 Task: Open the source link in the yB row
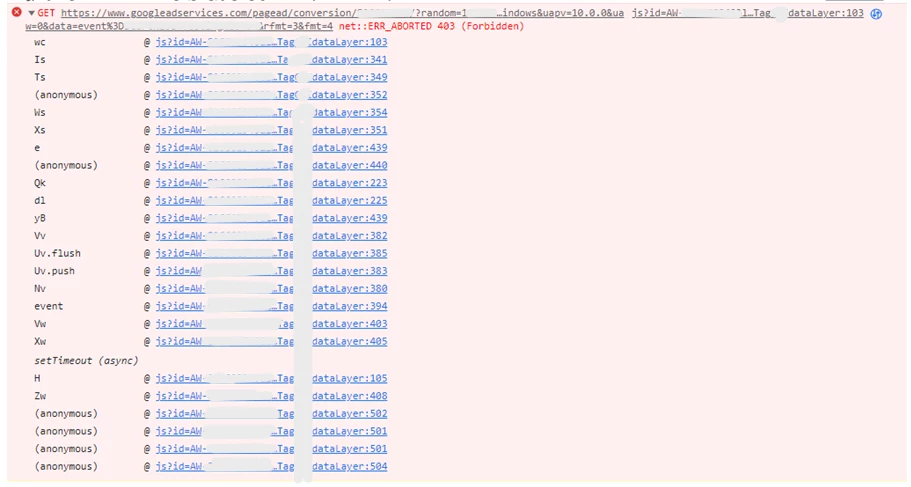click(x=271, y=218)
